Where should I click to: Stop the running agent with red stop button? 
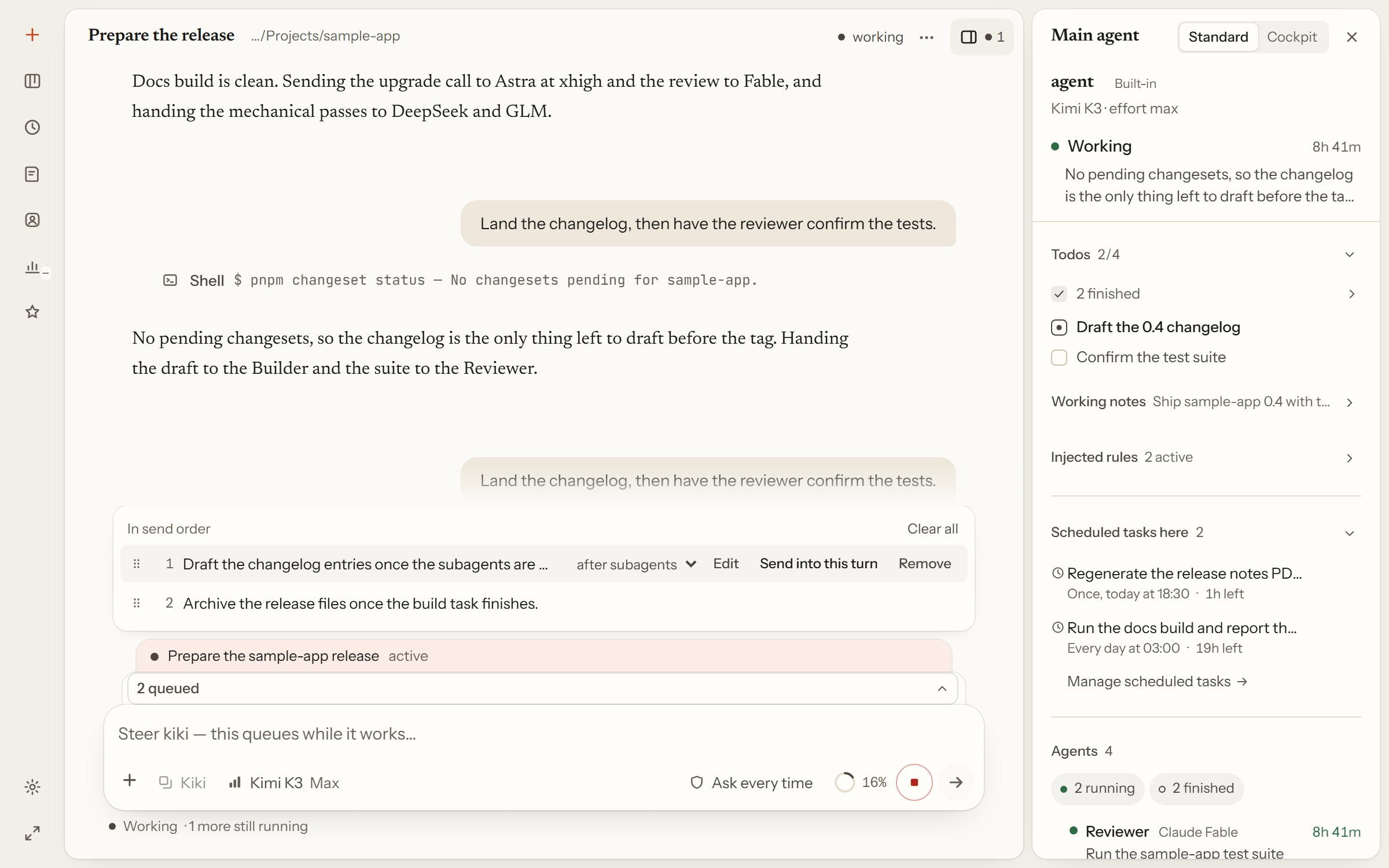[914, 782]
